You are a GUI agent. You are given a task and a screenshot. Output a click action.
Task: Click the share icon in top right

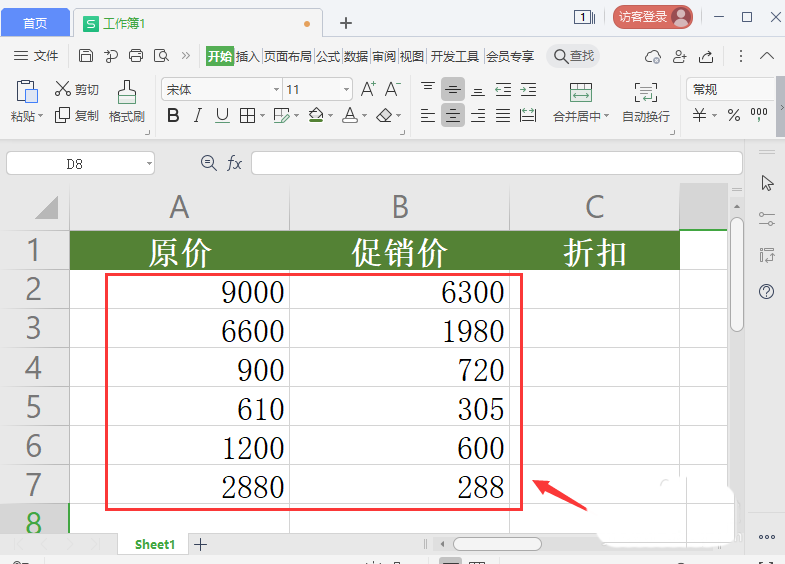706,56
